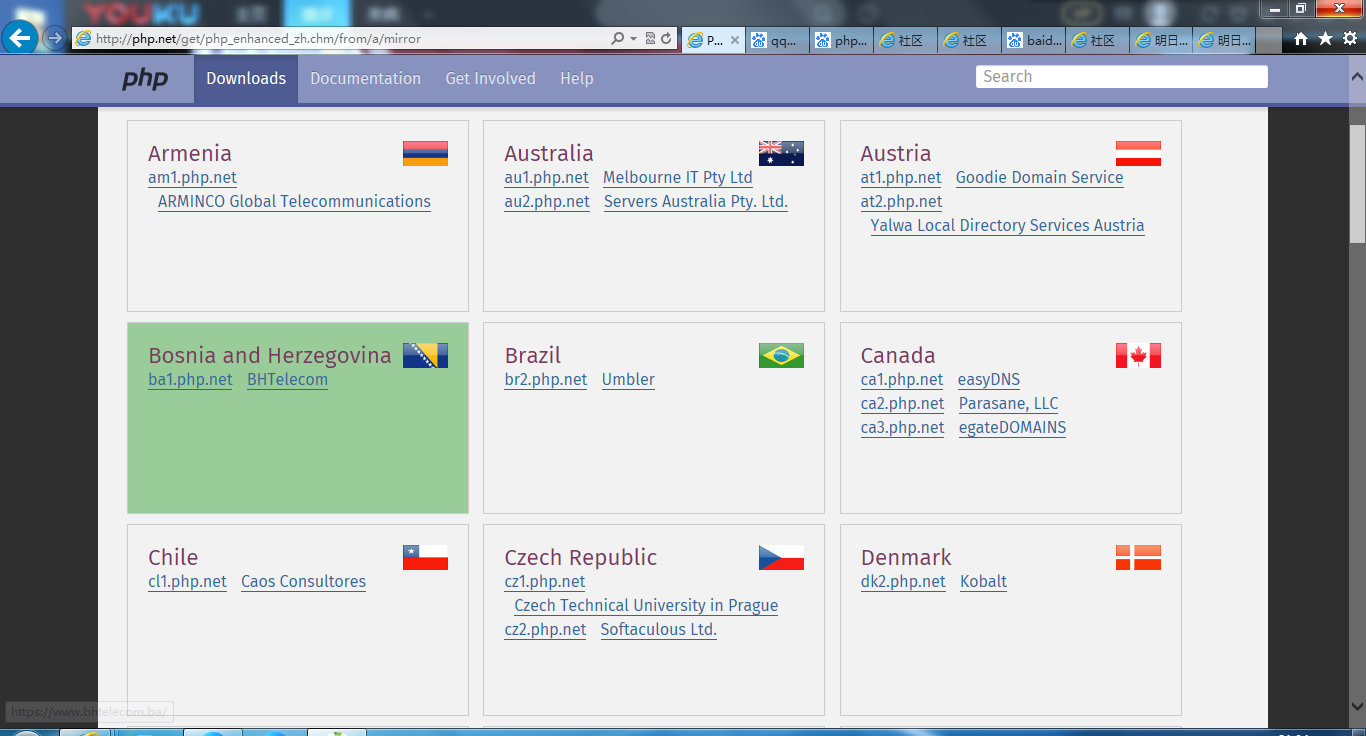
Task: Switch to the "php..." browser tab
Action: [840, 40]
